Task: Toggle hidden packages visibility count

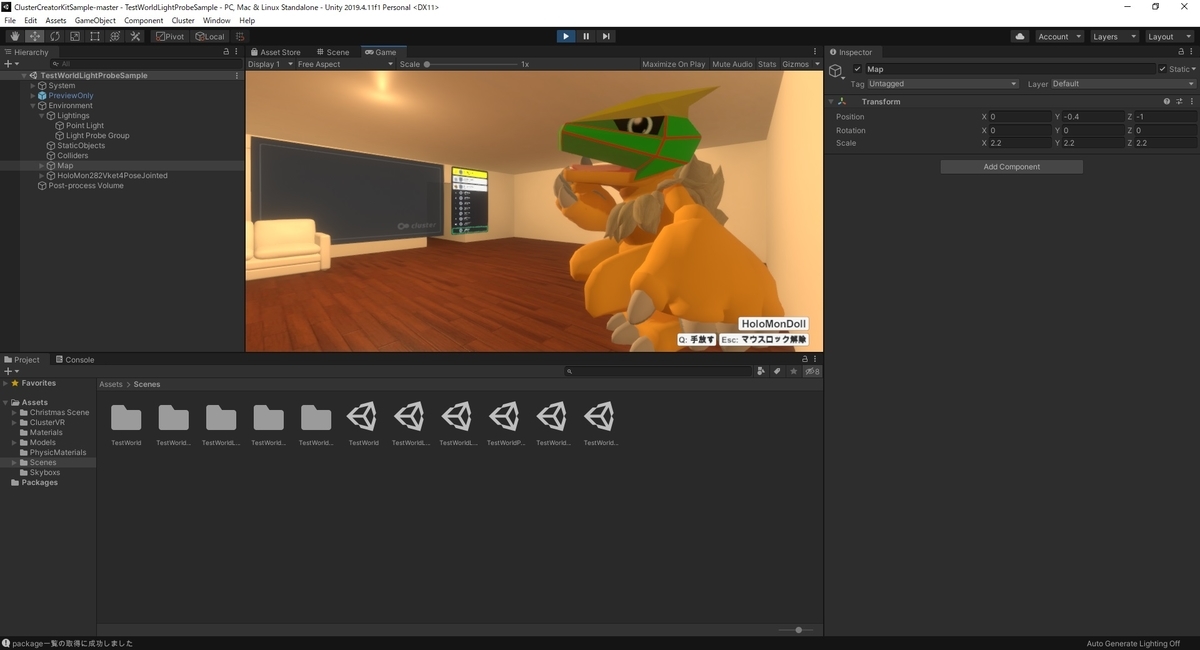Action: pos(812,371)
